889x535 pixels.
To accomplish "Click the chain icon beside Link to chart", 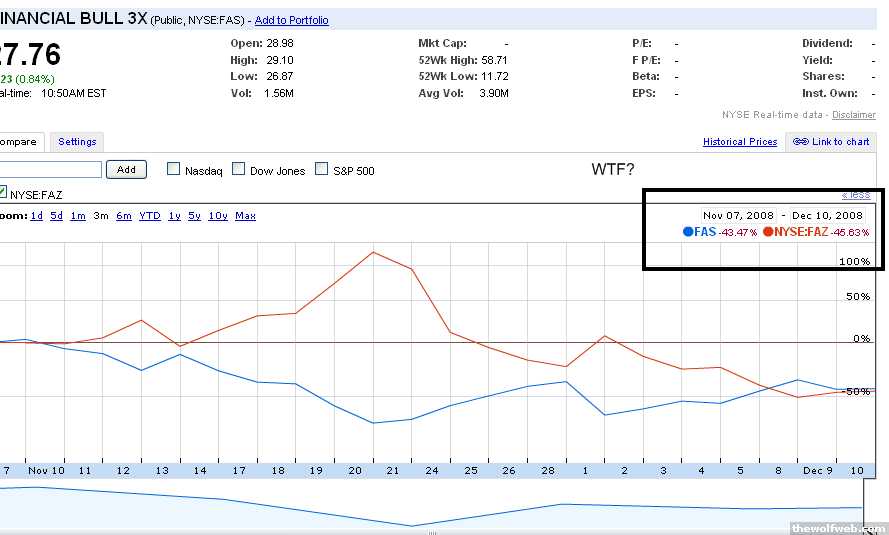I will [800, 142].
